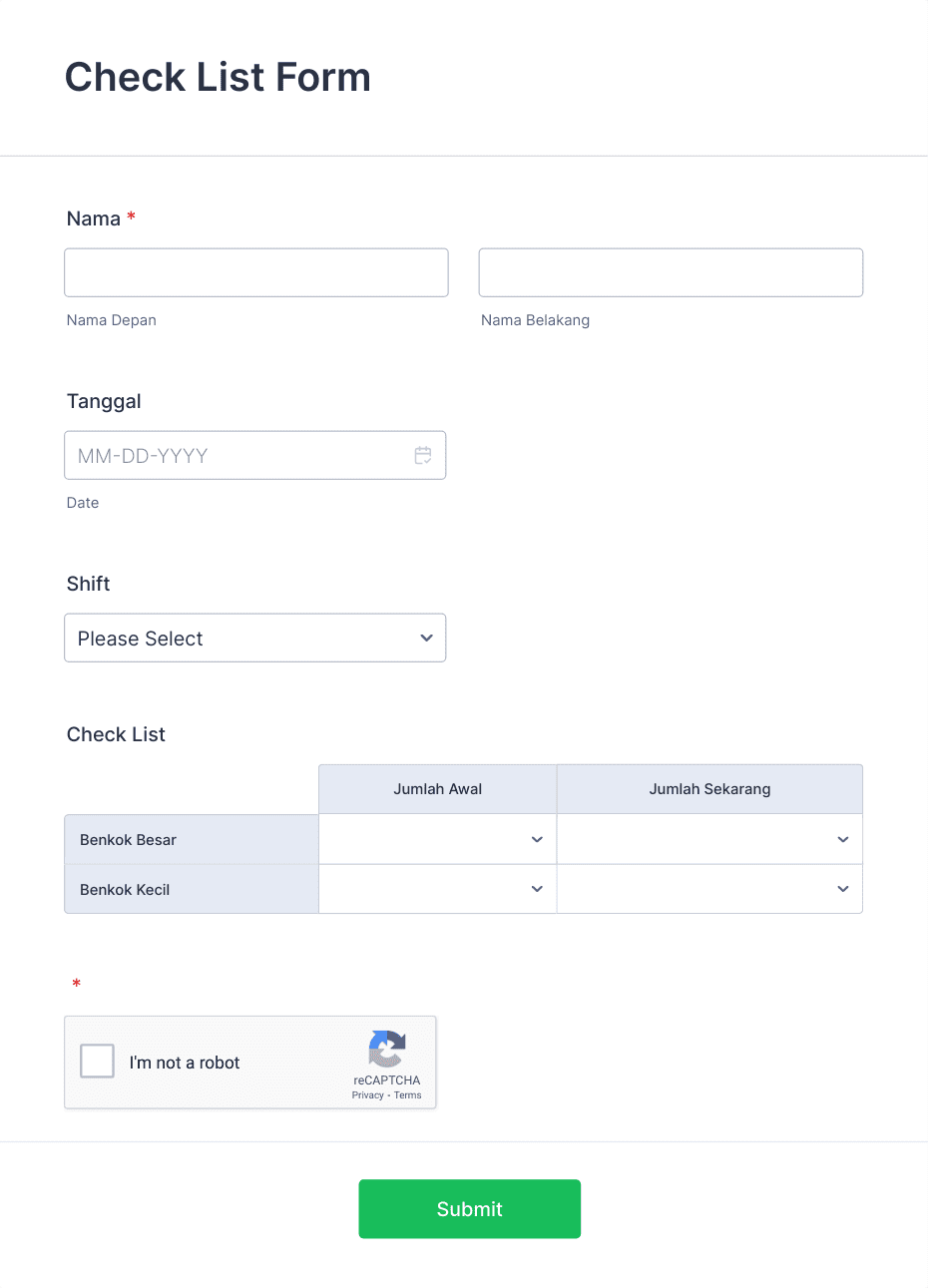Expand Benkok Besar Jumlah Awal dropdown
This screenshot has height=1288, width=928.
click(438, 839)
